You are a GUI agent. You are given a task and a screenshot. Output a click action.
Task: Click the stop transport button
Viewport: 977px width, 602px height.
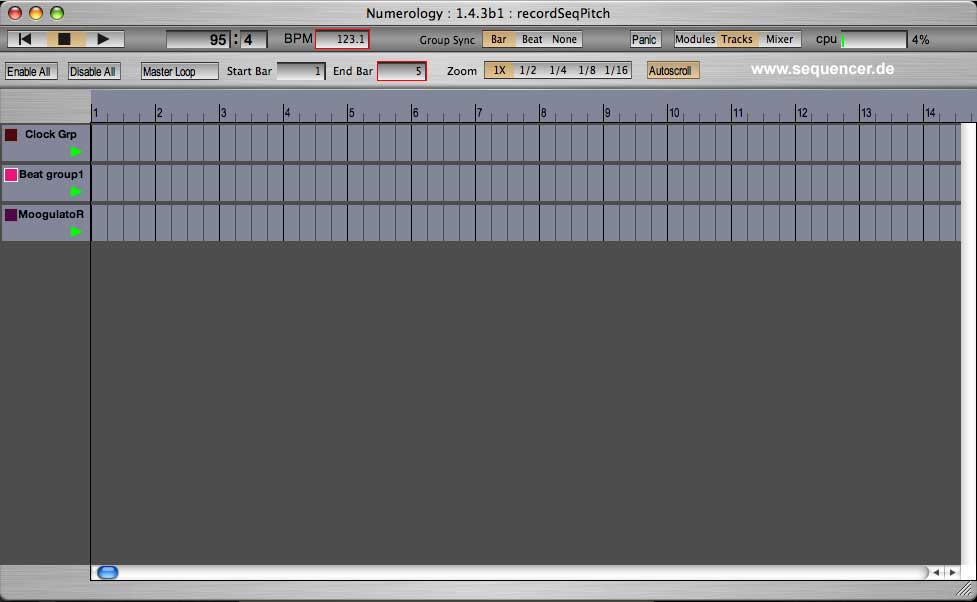tap(64, 39)
